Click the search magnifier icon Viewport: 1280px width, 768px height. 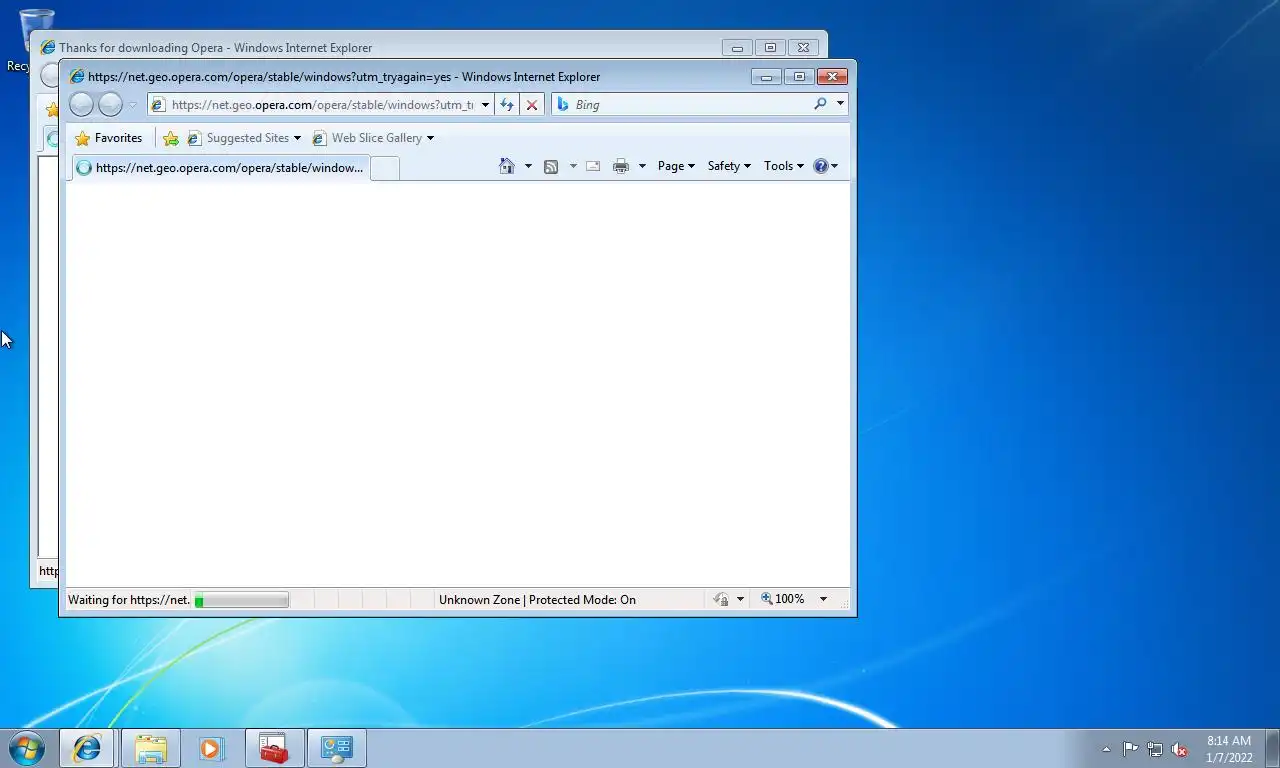point(820,104)
